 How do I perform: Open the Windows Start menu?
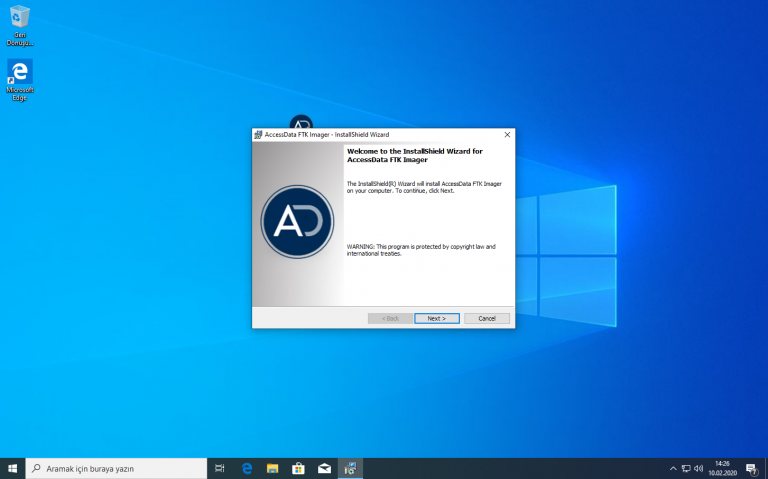click(13, 469)
